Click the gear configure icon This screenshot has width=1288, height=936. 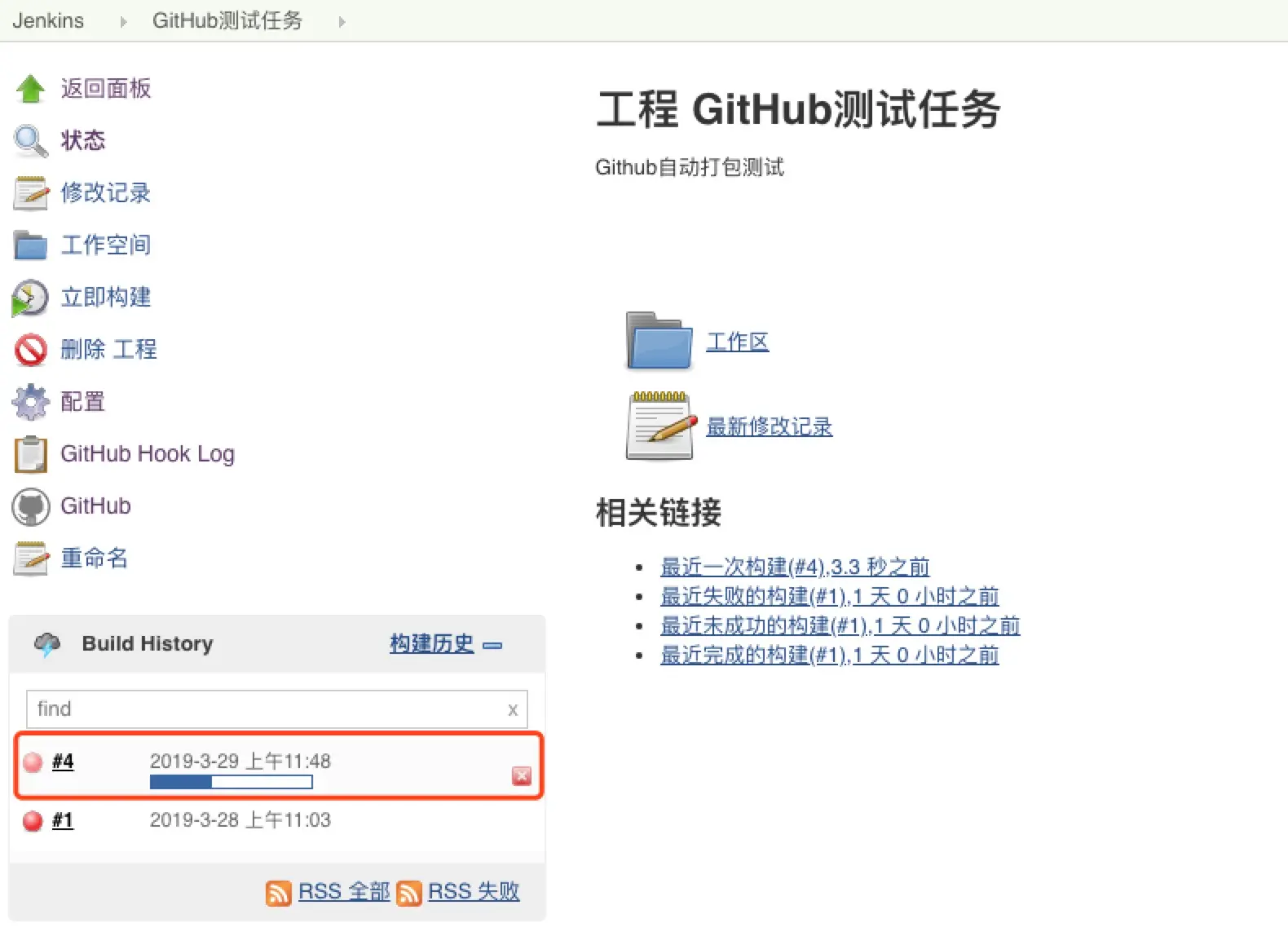coord(31,402)
